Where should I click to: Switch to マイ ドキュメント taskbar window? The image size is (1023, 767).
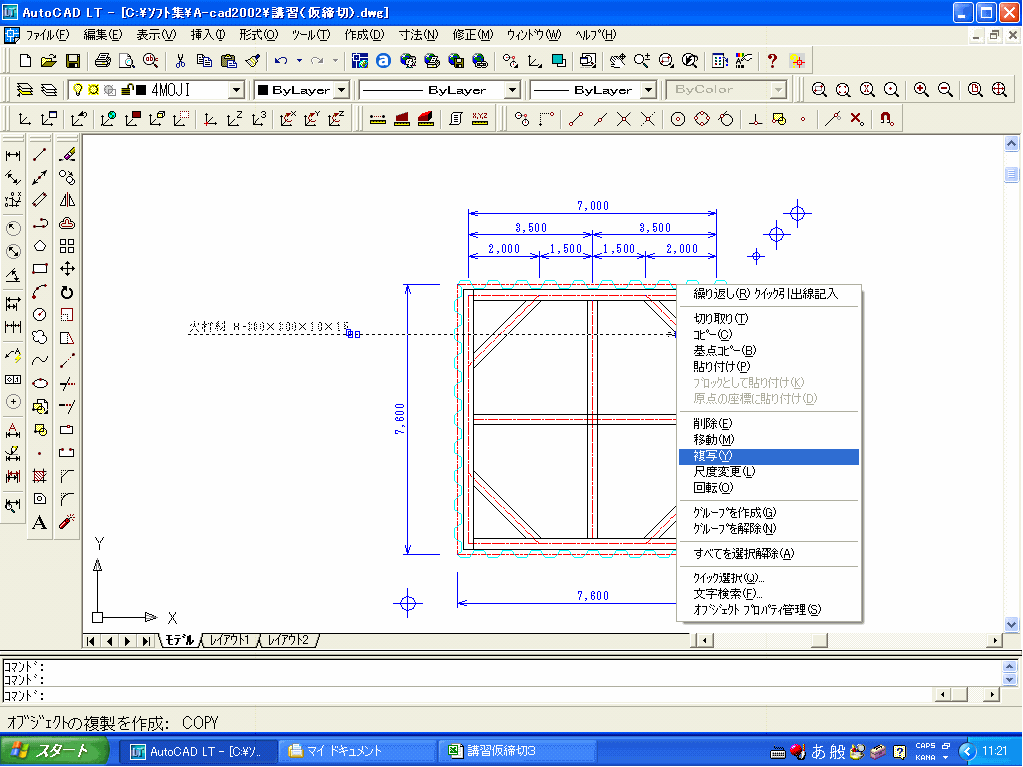click(x=357, y=751)
